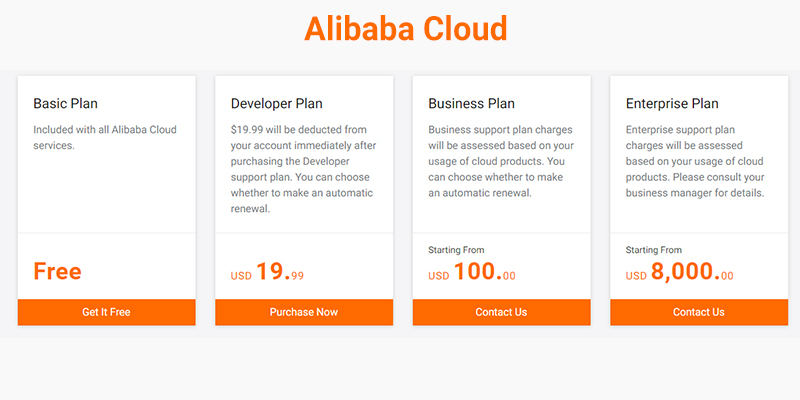Click the USD 100.00 price
Viewport: 800px width, 400px height.
(x=472, y=272)
